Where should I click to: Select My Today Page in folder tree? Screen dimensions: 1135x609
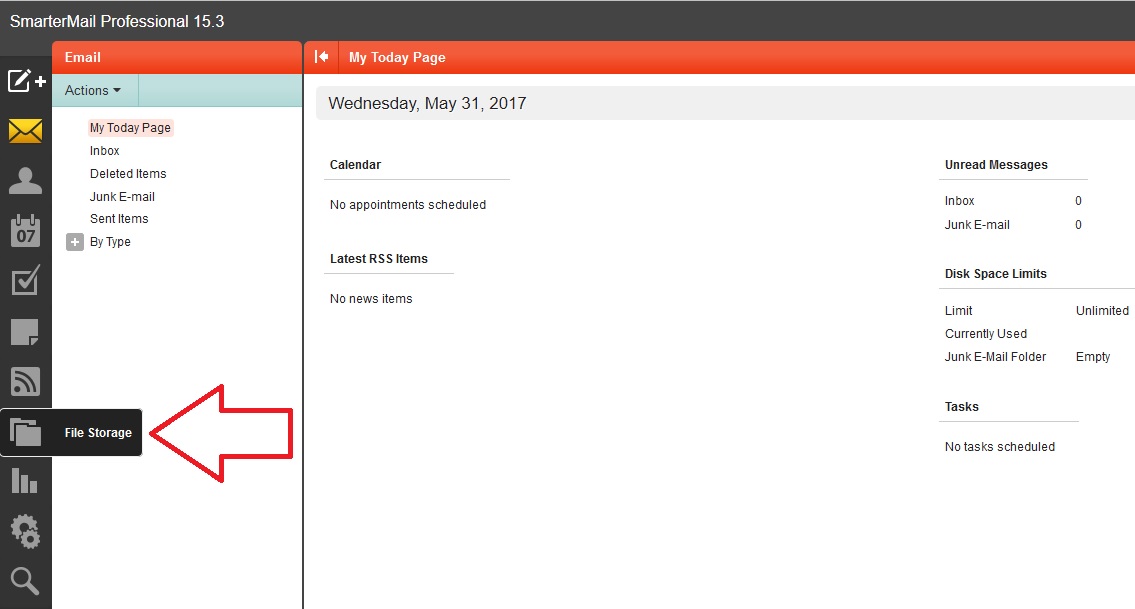(130, 128)
